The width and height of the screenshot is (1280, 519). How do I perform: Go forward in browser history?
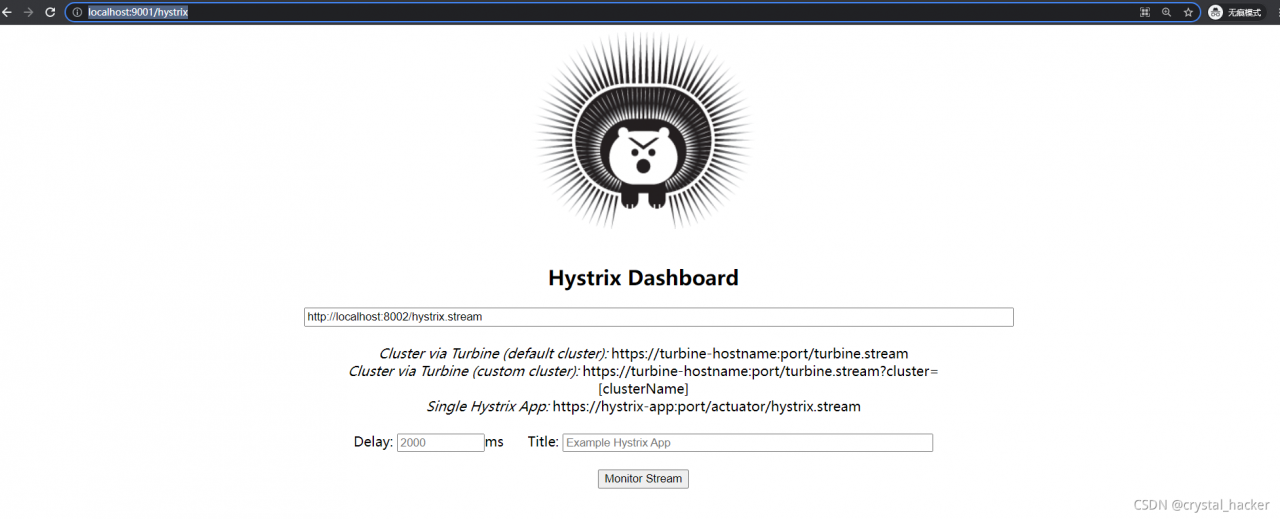point(29,12)
